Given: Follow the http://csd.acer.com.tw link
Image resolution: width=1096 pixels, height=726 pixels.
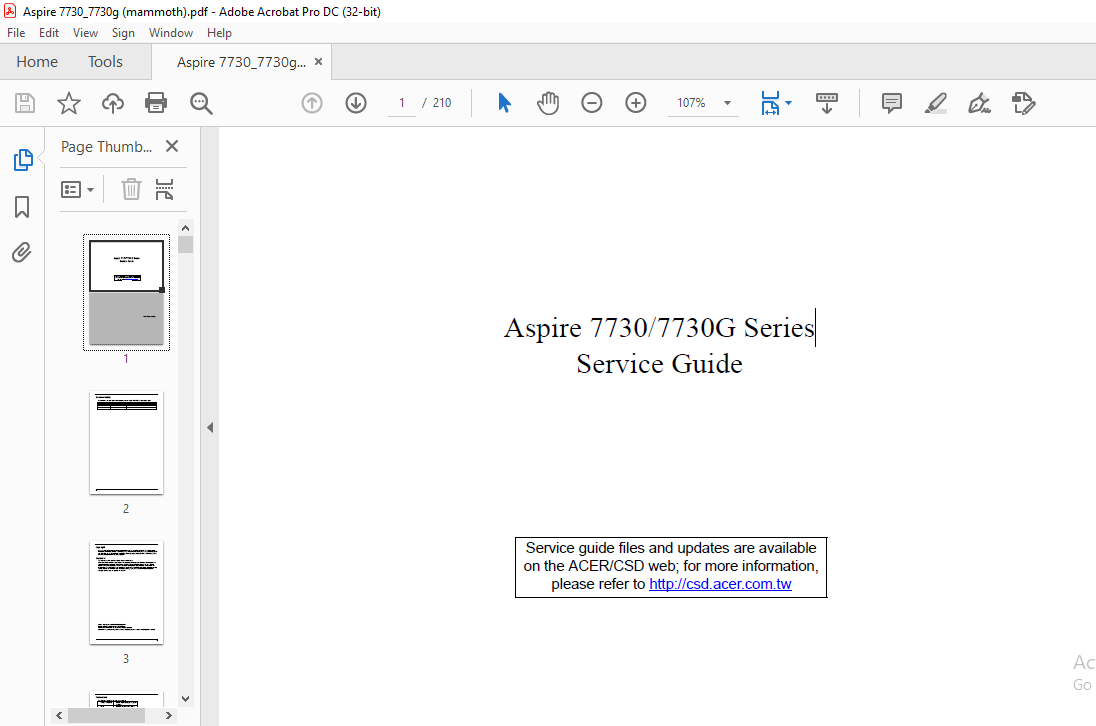Looking at the screenshot, I should [x=720, y=584].
